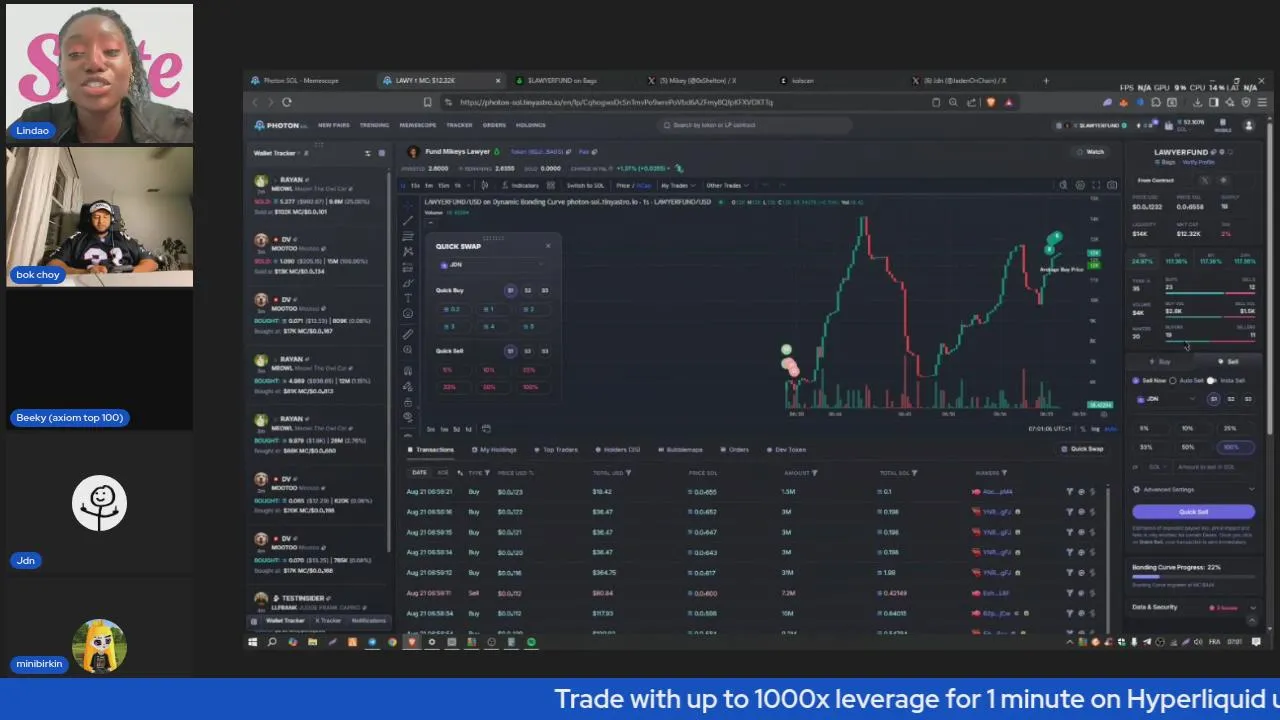Expand the Data & Security section

1193,607
